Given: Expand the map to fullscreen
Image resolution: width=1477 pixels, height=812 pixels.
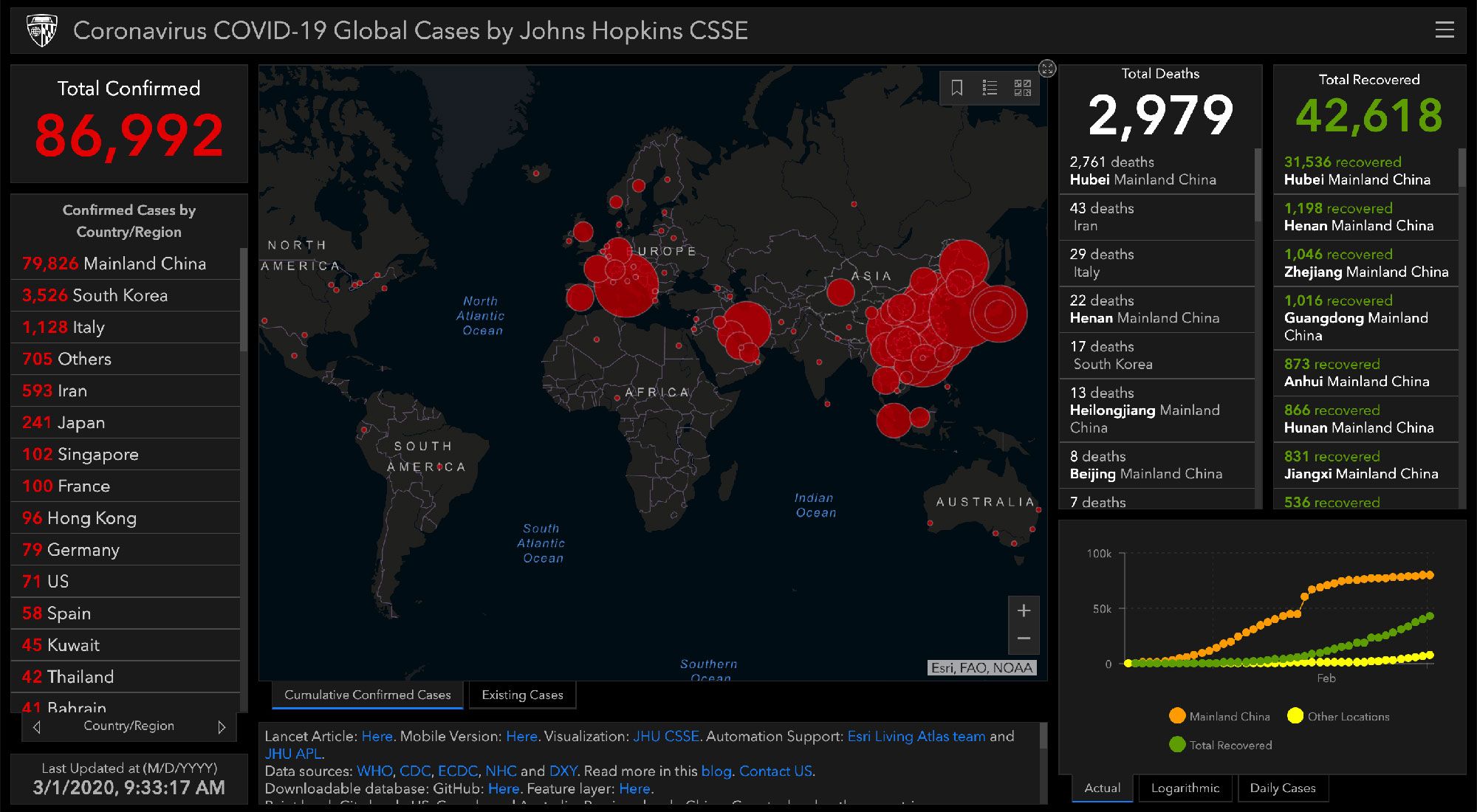Looking at the screenshot, I should [x=1047, y=69].
